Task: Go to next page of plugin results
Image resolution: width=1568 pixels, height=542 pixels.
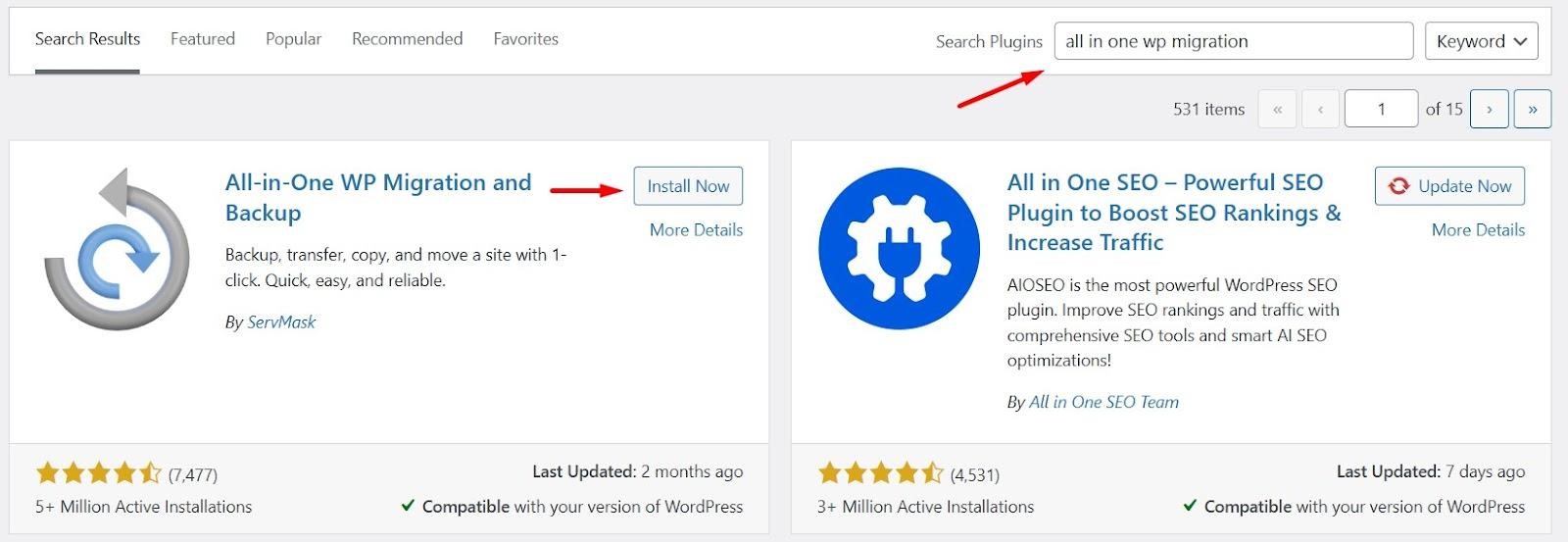Action: (x=1490, y=109)
